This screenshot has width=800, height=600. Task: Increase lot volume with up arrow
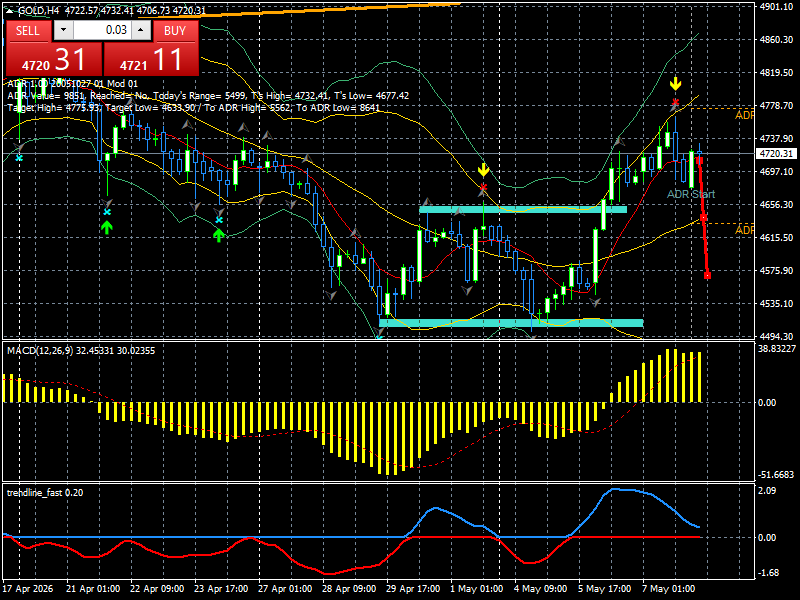pyautogui.click(x=141, y=30)
